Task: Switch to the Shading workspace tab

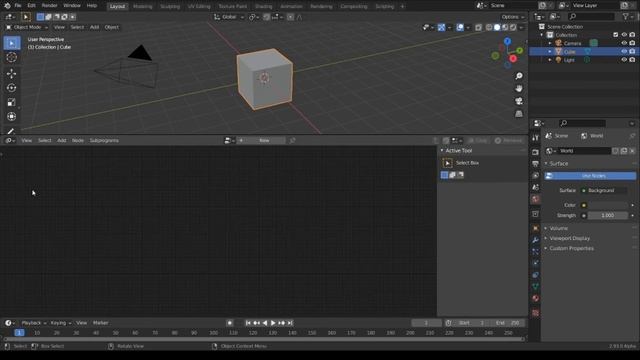Action: pyautogui.click(x=263, y=6)
